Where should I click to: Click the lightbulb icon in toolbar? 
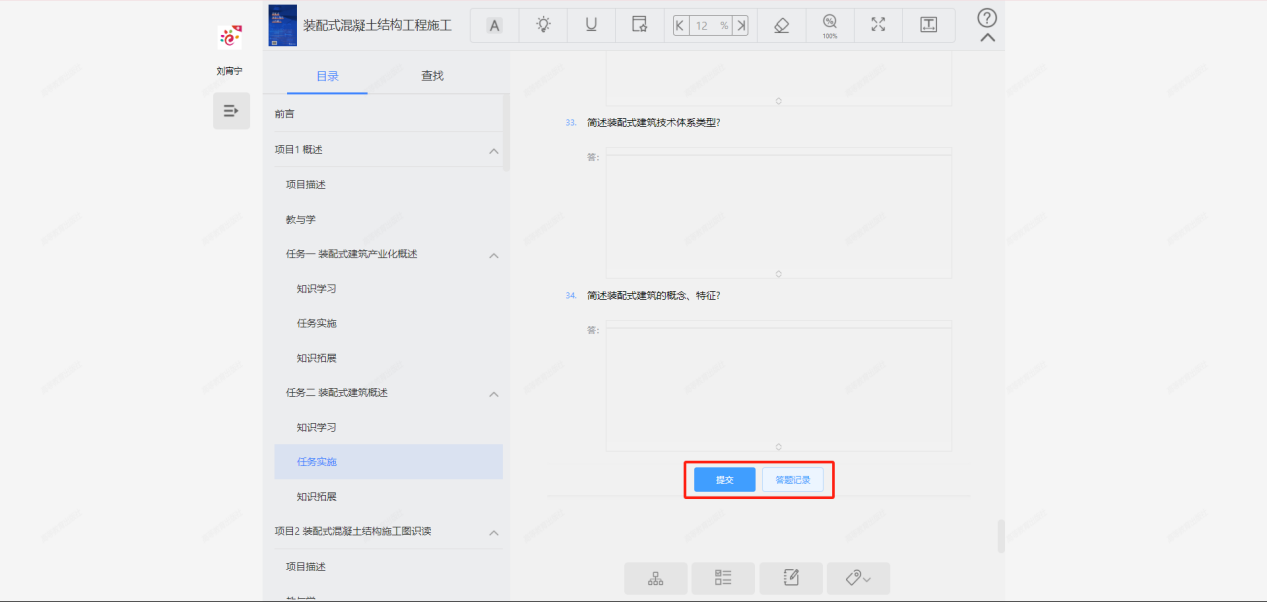(x=543, y=26)
